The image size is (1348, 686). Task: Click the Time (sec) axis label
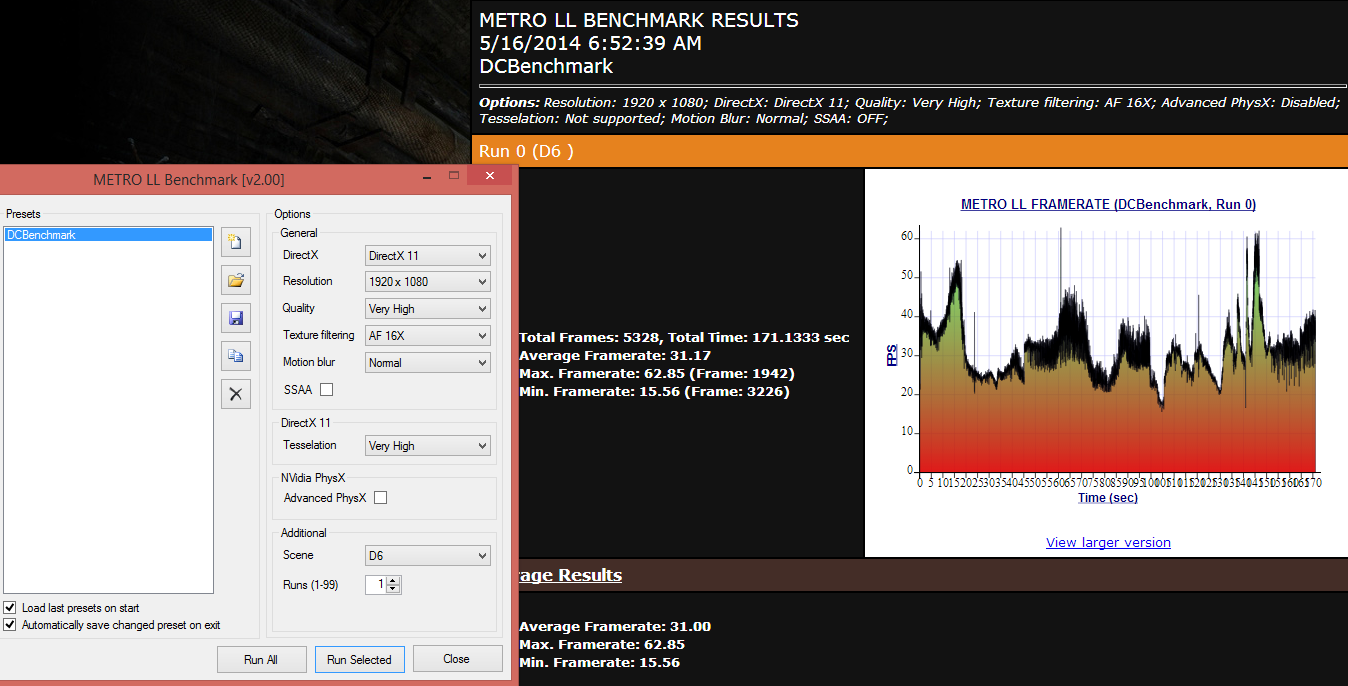[x=1108, y=497]
